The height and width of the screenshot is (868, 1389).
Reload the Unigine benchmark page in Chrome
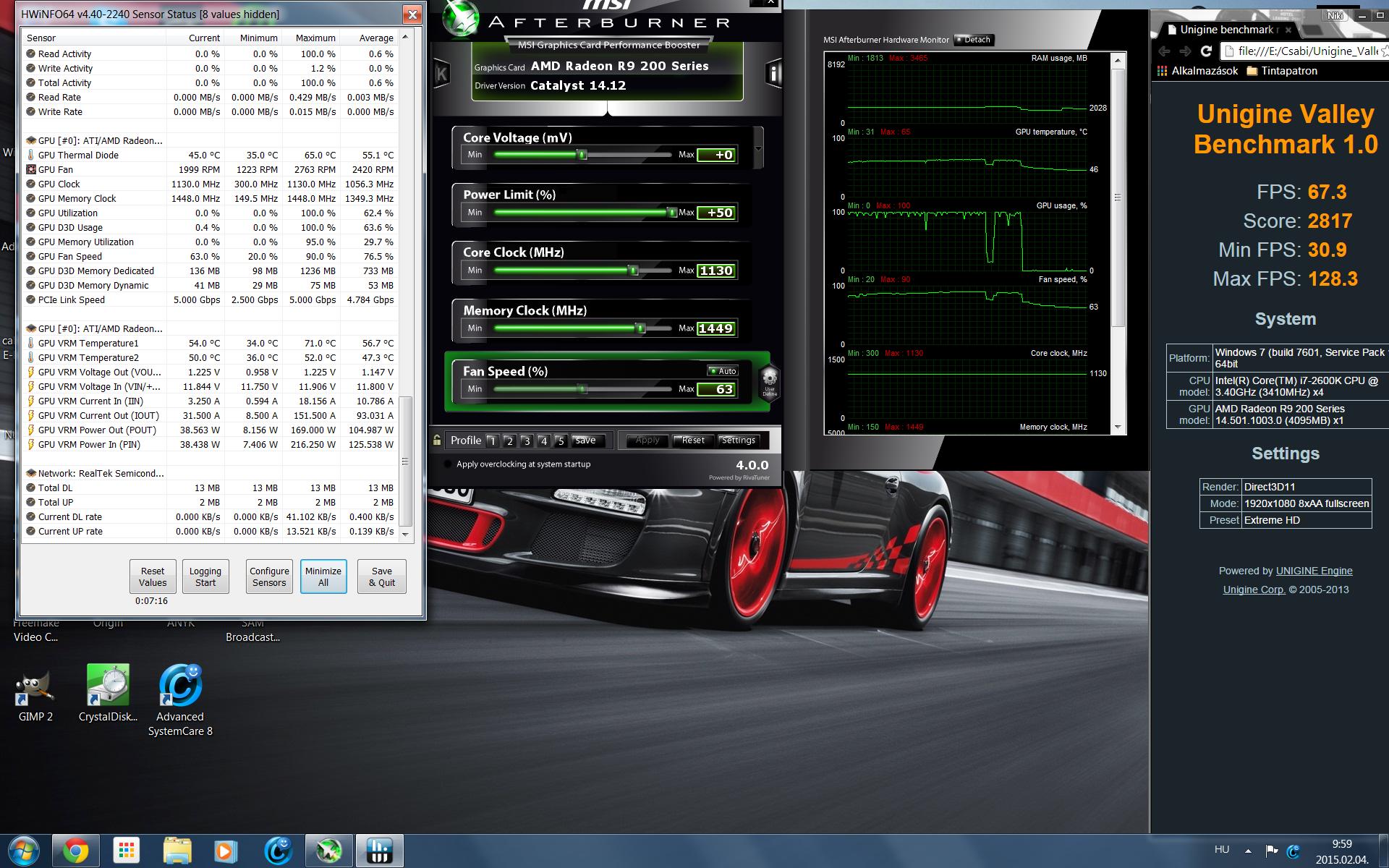click(1206, 51)
